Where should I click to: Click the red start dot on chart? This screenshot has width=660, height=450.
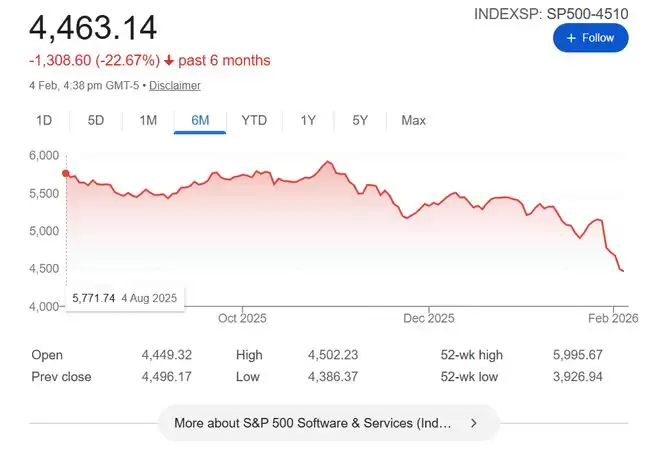pyautogui.click(x=66, y=173)
